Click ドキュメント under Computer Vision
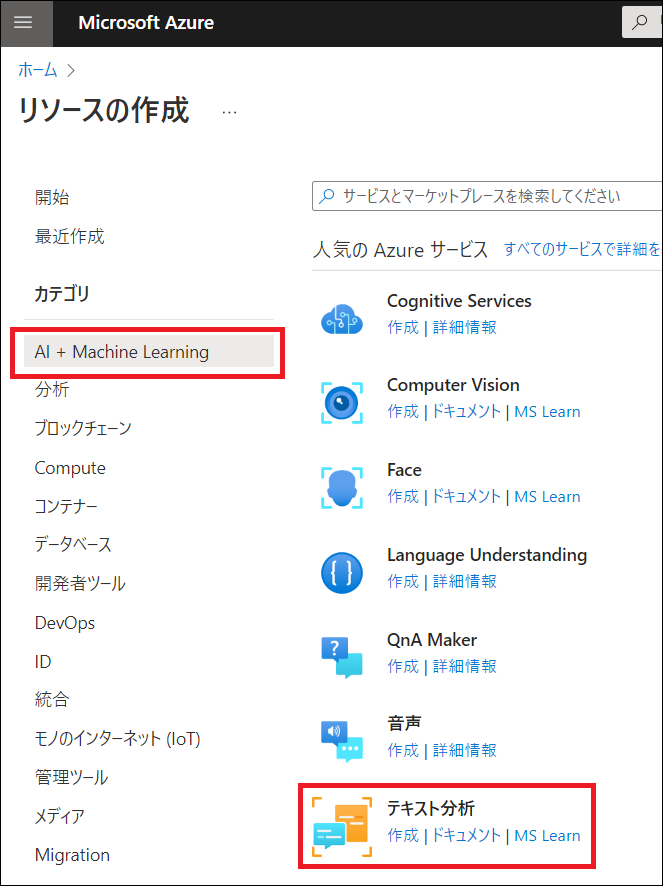The width and height of the screenshot is (663, 886). 466,411
